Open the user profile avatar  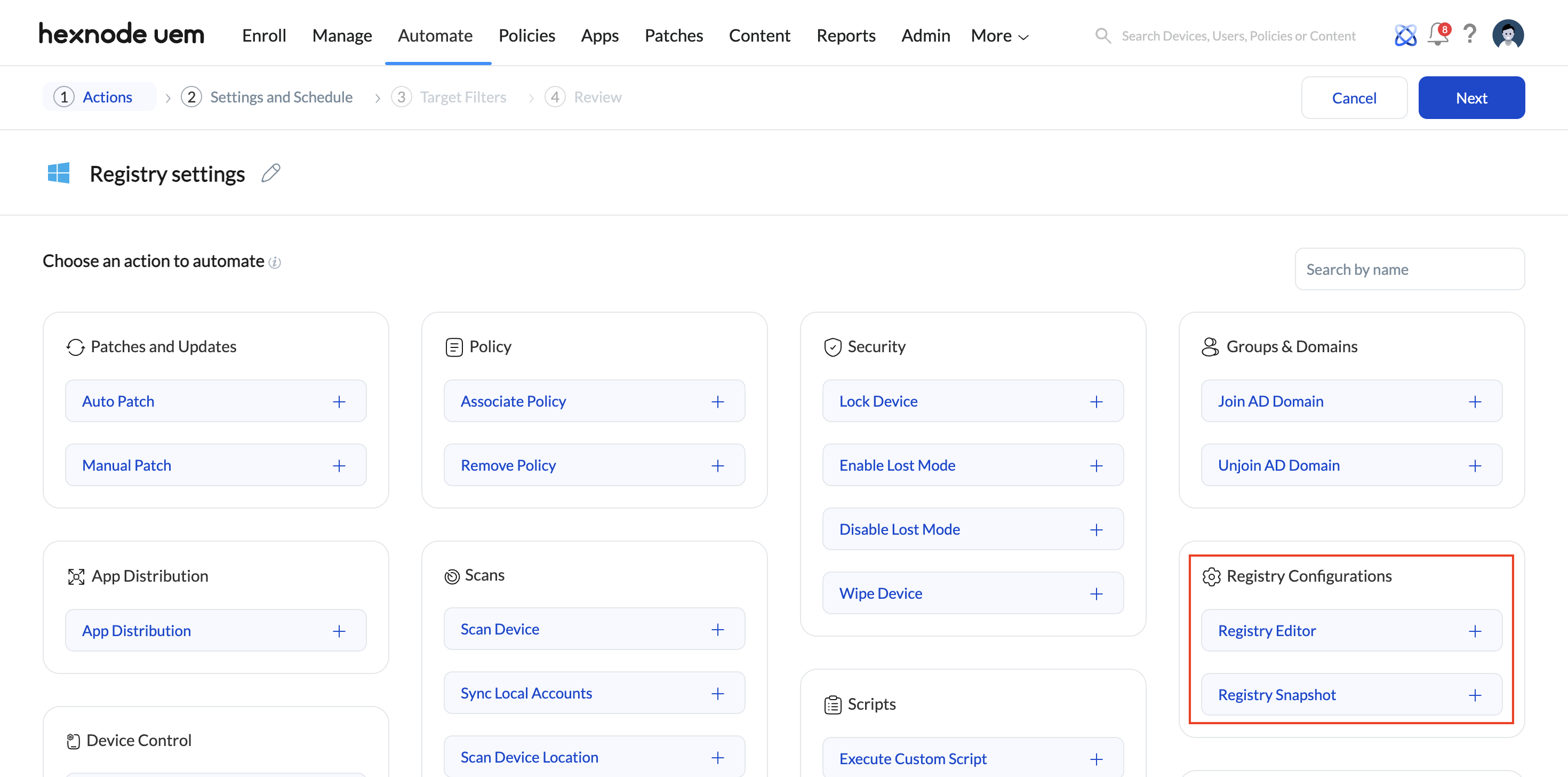click(1507, 35)
